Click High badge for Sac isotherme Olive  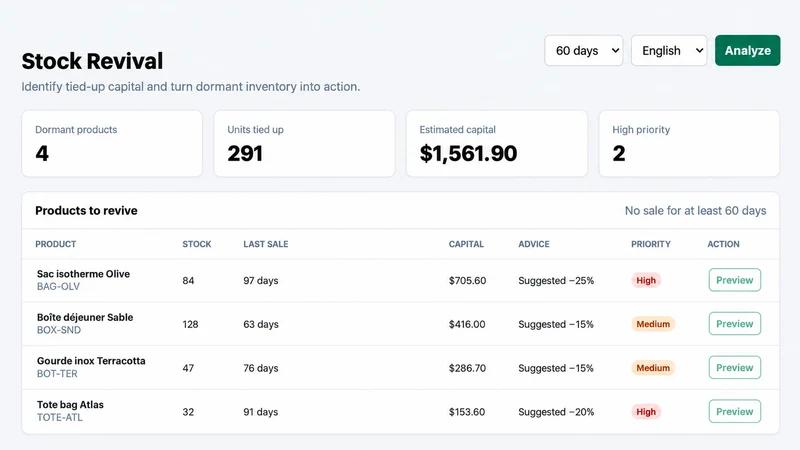pyautogui.click(x=646, y=280)
